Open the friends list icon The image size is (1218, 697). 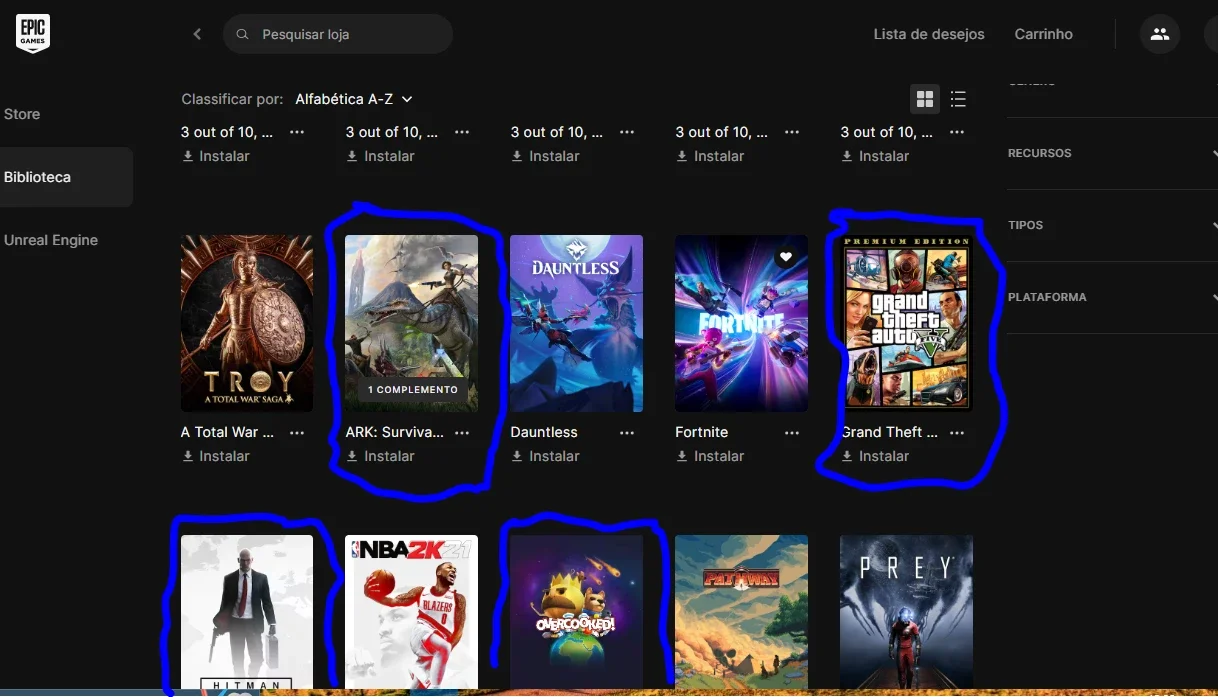[x=1160, y=34]
